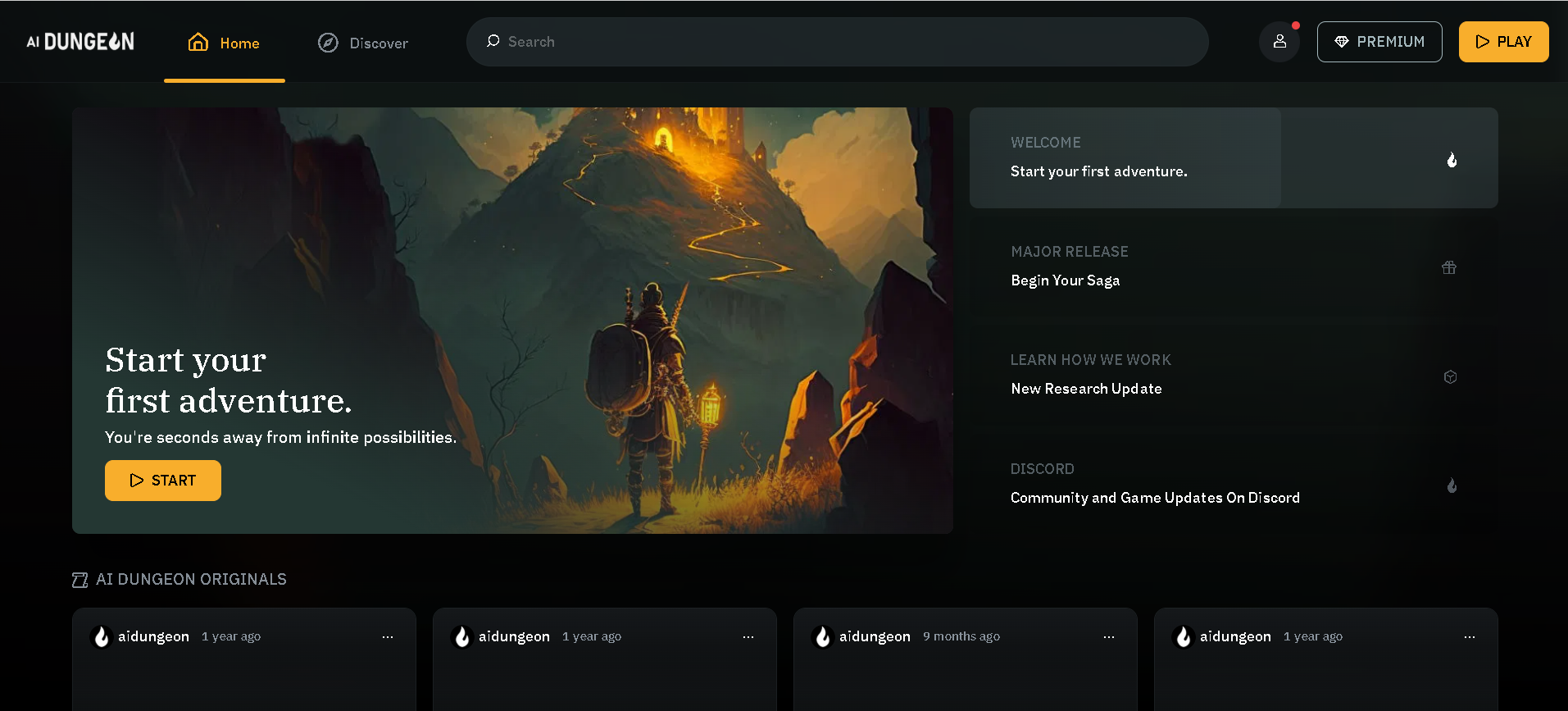This screenshot has height=711, width=1568.
Task: Click the gift icon beside Begin Your Saga
Action: (x=1449, y=267)
